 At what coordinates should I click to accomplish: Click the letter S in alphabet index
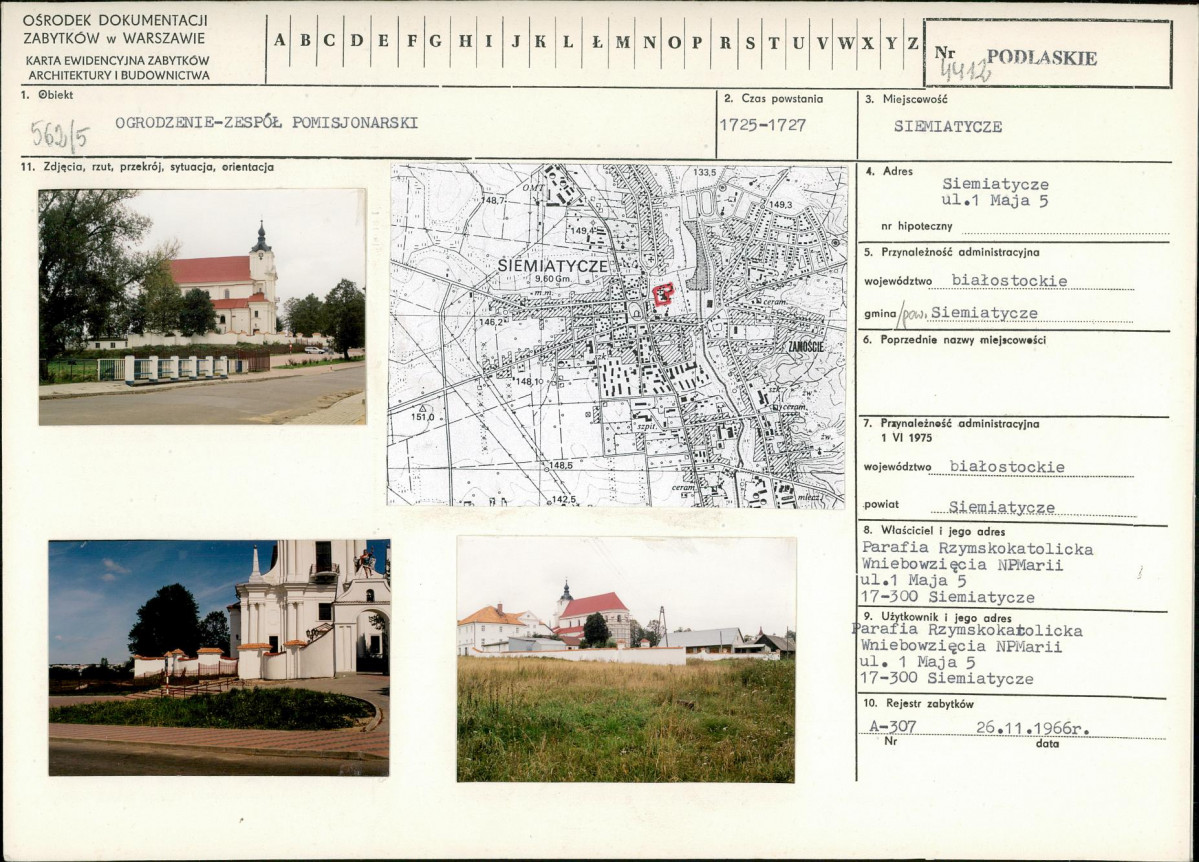[750, 42]
